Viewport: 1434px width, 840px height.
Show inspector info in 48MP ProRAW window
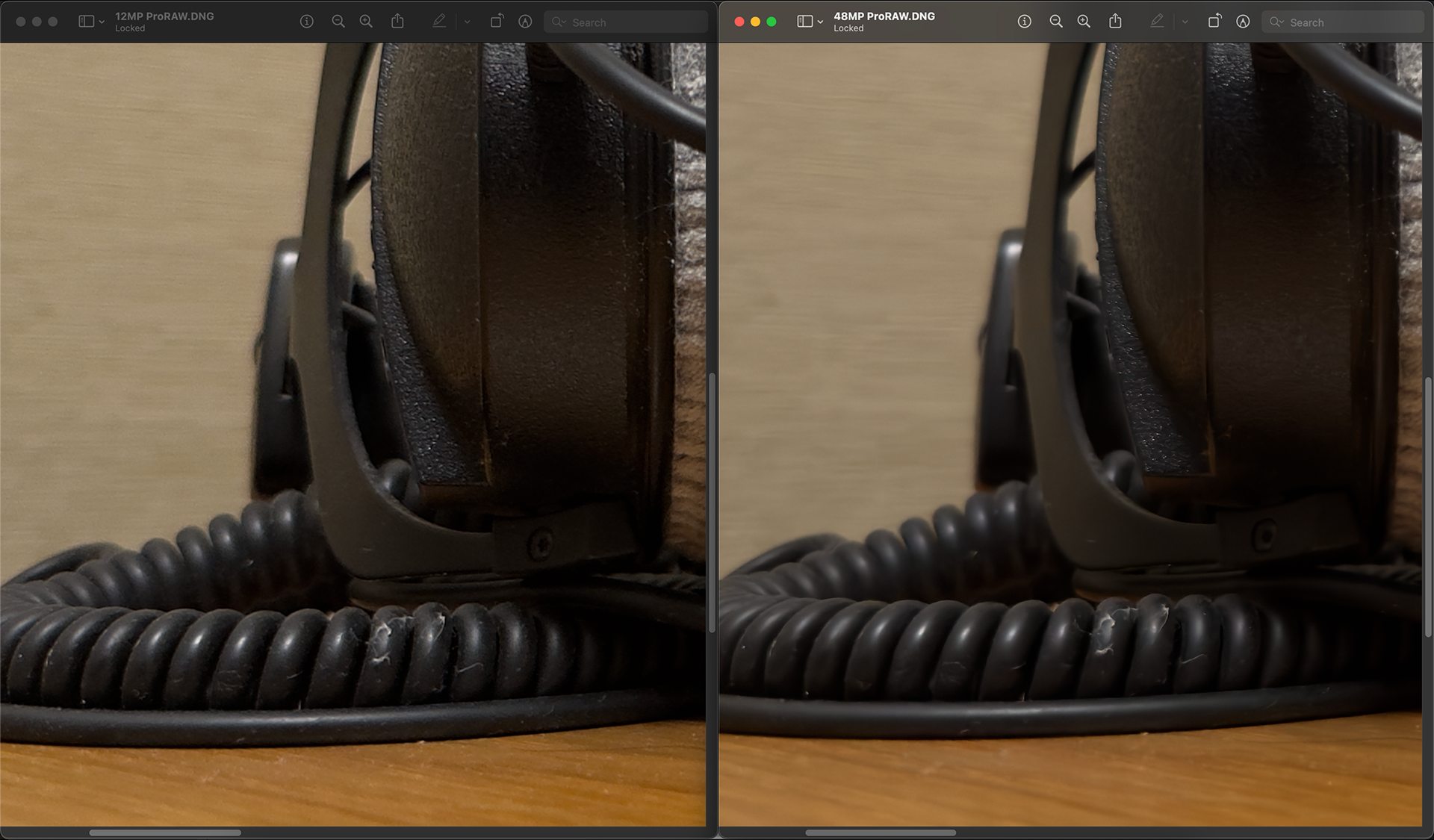tap(1025, 22)
